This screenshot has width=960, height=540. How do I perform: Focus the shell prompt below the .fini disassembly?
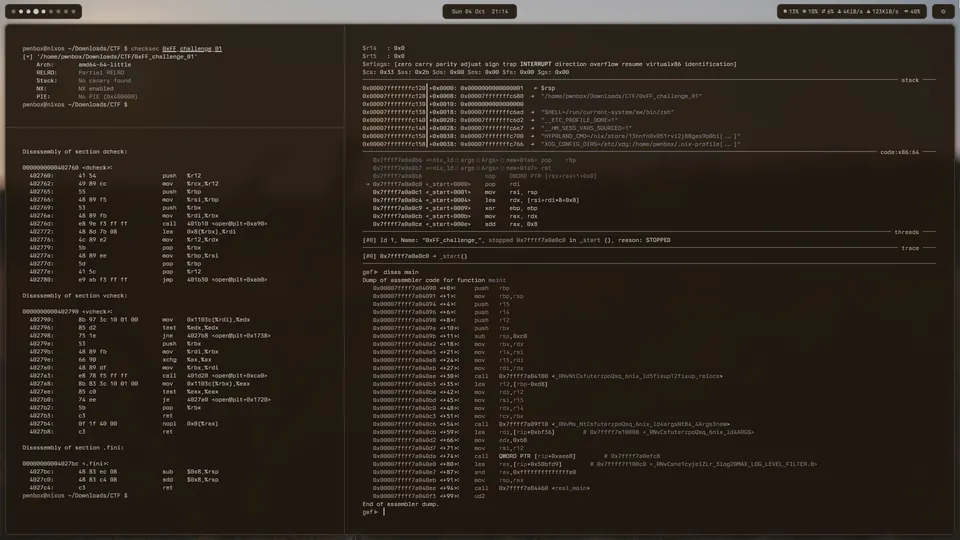75,495
